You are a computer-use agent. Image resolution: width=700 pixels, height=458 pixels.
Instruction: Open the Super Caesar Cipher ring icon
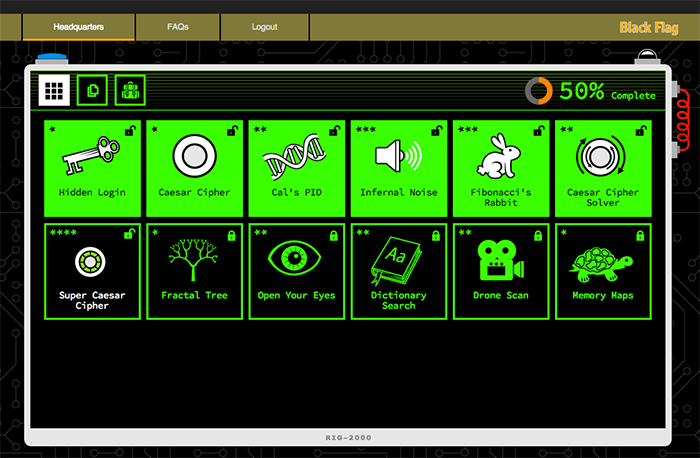90,262
